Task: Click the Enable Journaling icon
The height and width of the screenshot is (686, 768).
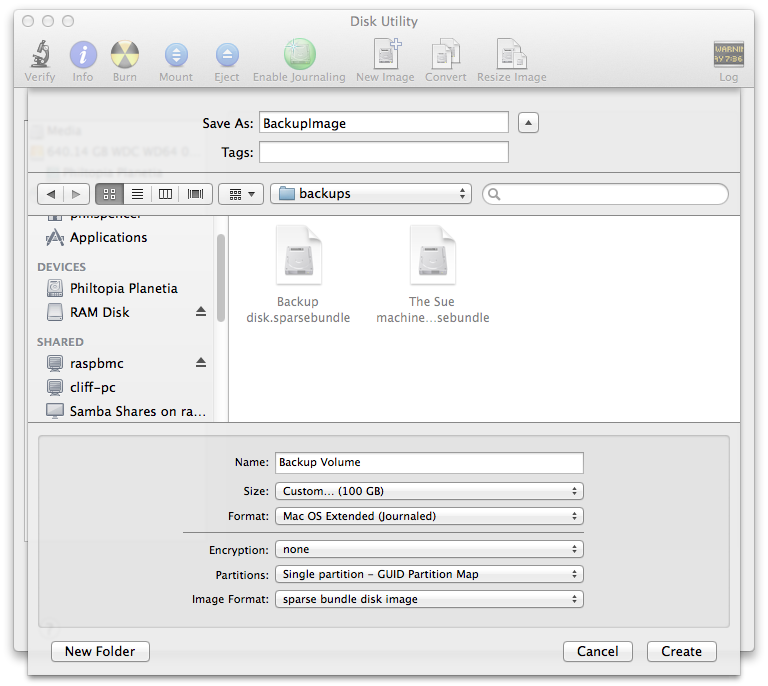Action: (x=299, y=54)
